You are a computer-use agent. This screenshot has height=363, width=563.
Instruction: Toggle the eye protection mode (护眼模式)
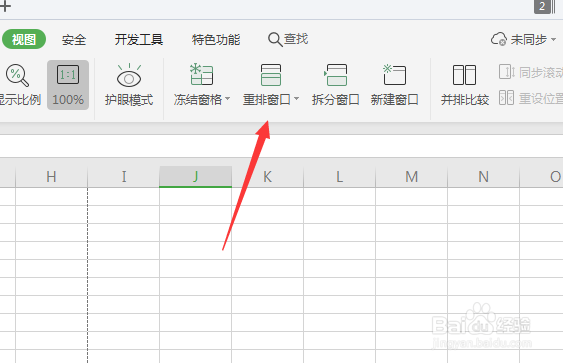pyautogui.click(x=129, y=85)
